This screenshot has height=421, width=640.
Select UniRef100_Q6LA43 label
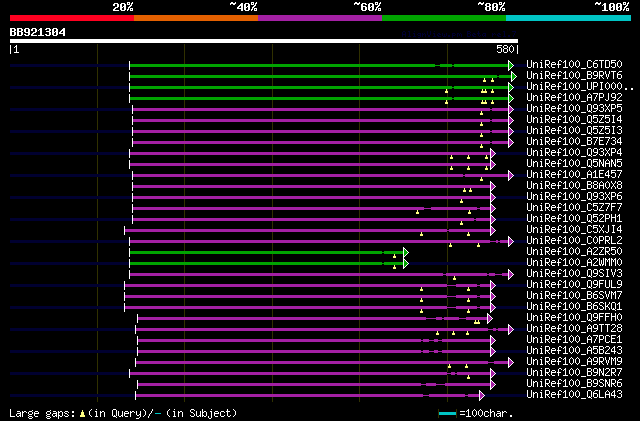[x=574, y=395]
